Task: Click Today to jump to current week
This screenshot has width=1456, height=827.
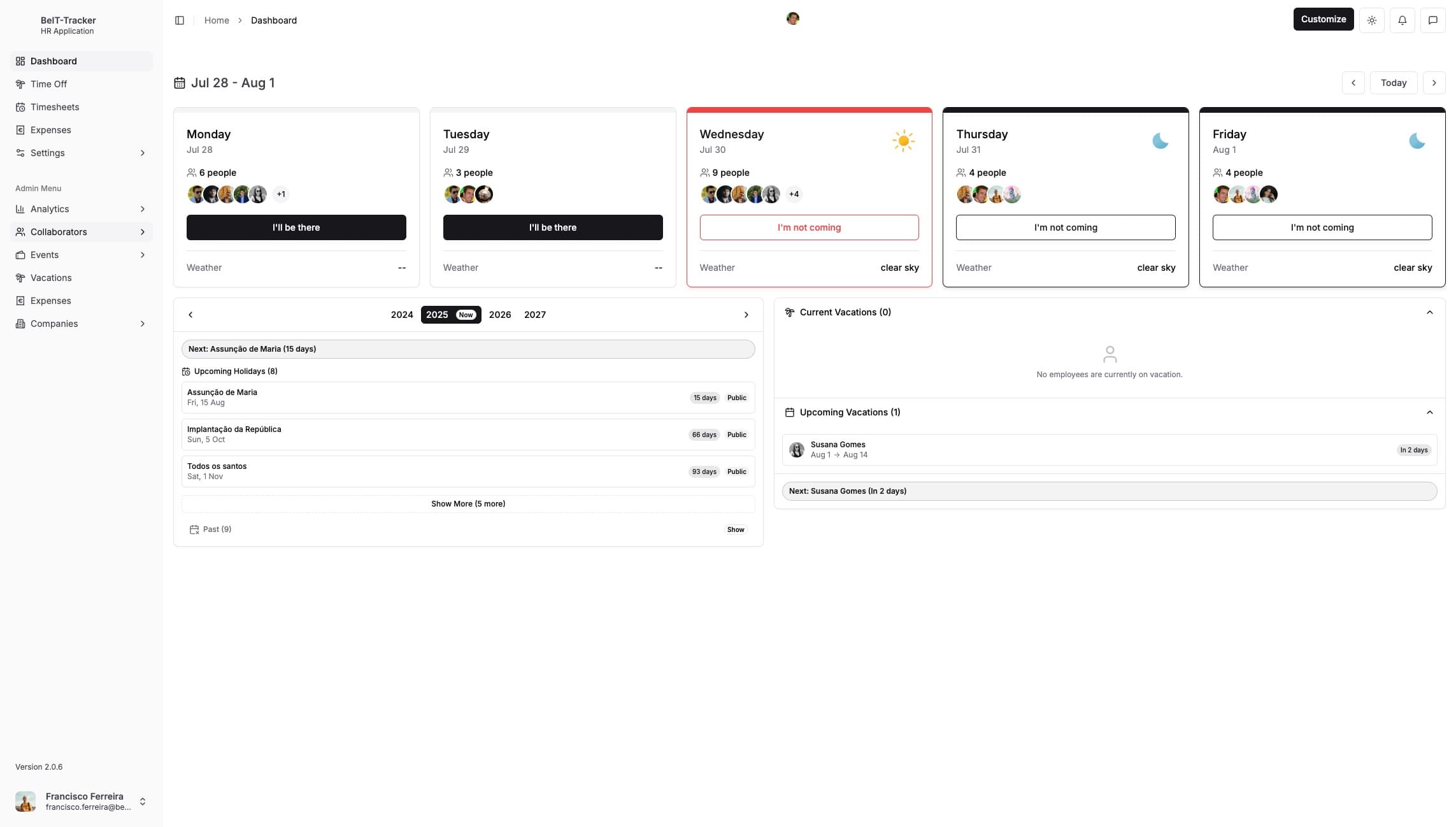Action: coord(1394,82)
